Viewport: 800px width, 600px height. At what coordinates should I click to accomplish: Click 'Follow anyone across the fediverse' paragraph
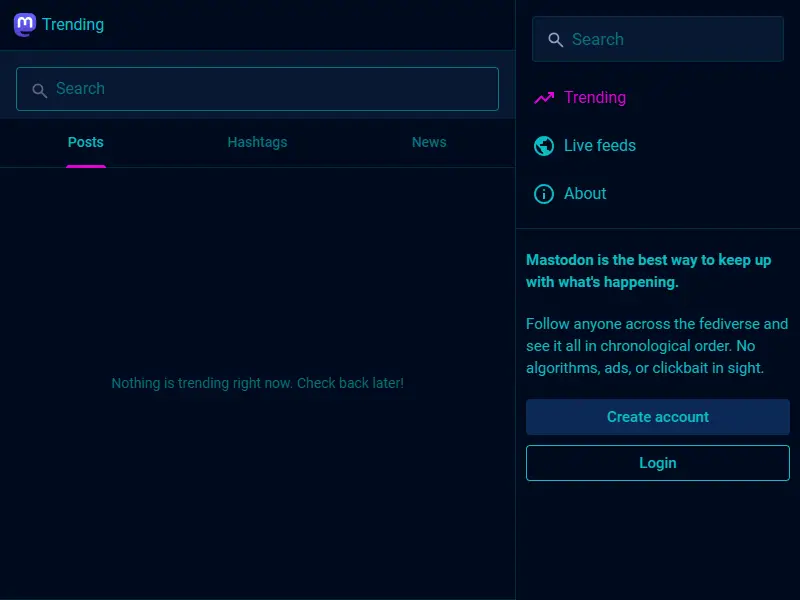[x=657, y=346]
